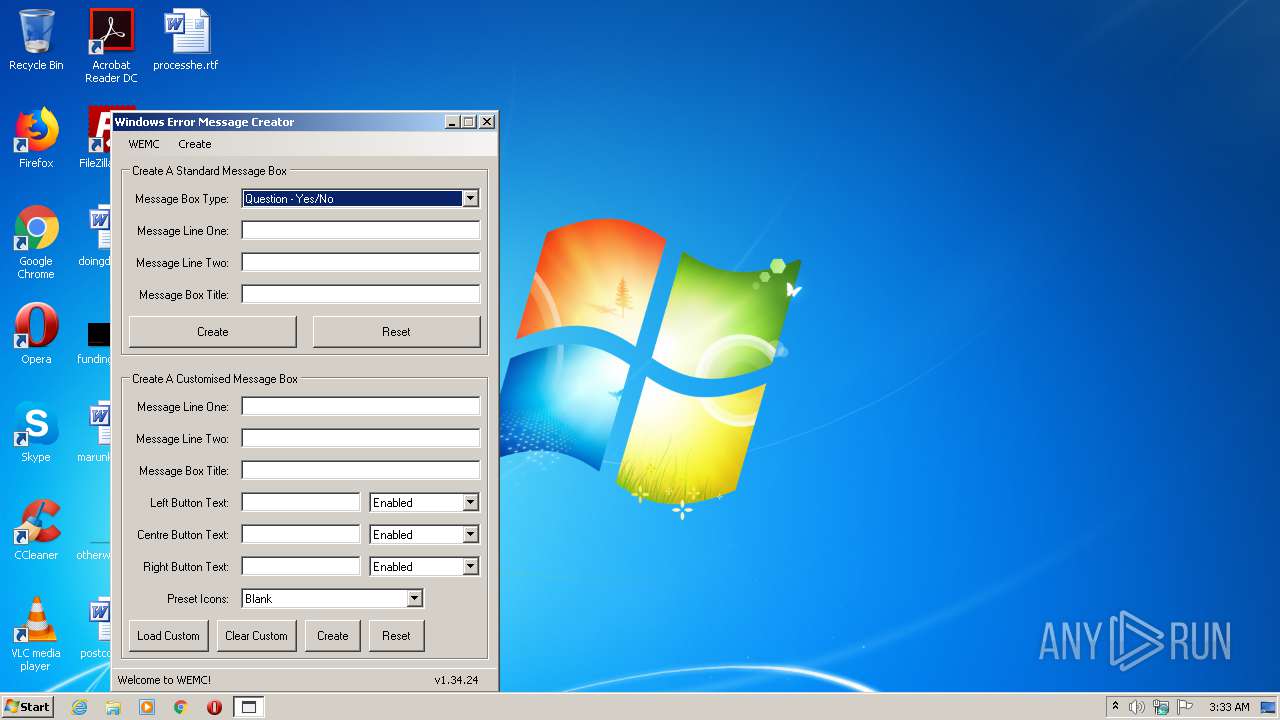Show hidden system tray icons

[1115, 707]
